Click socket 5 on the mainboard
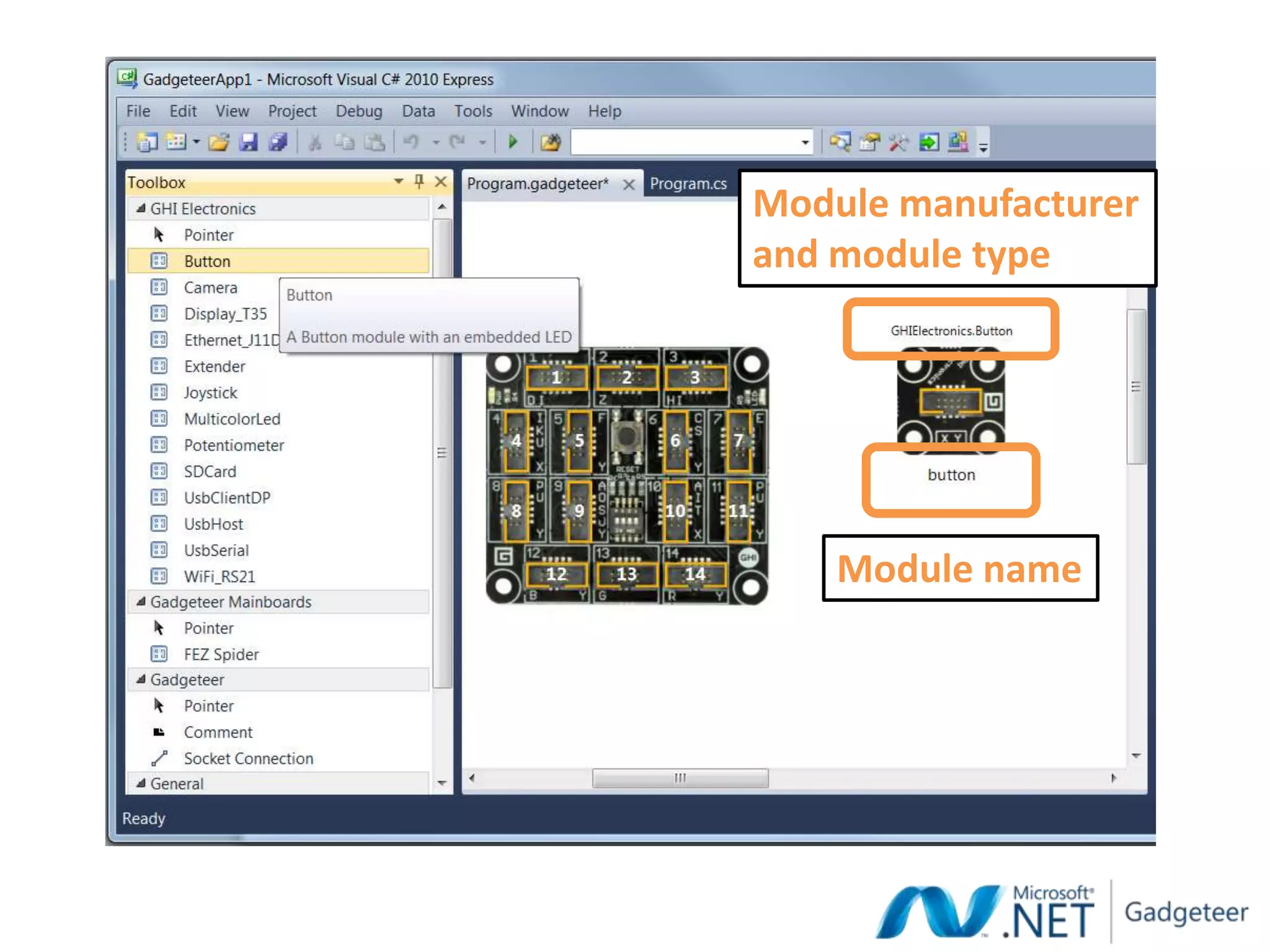Screen dimensions: 1270x952 point(579,441)
